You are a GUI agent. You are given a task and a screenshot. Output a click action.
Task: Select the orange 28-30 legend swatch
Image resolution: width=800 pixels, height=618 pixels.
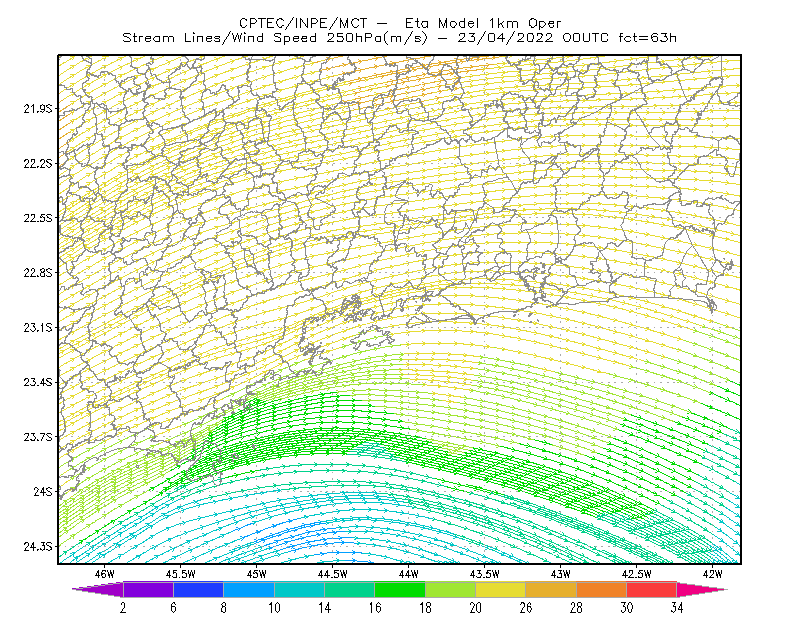[x=602, y=589]
